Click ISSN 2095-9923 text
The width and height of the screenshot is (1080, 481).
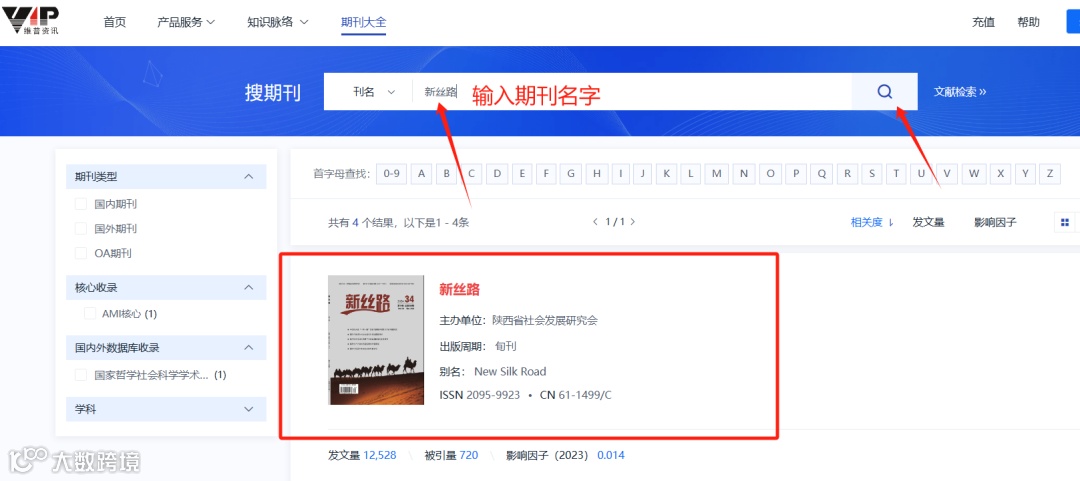(x=479, y=395)
